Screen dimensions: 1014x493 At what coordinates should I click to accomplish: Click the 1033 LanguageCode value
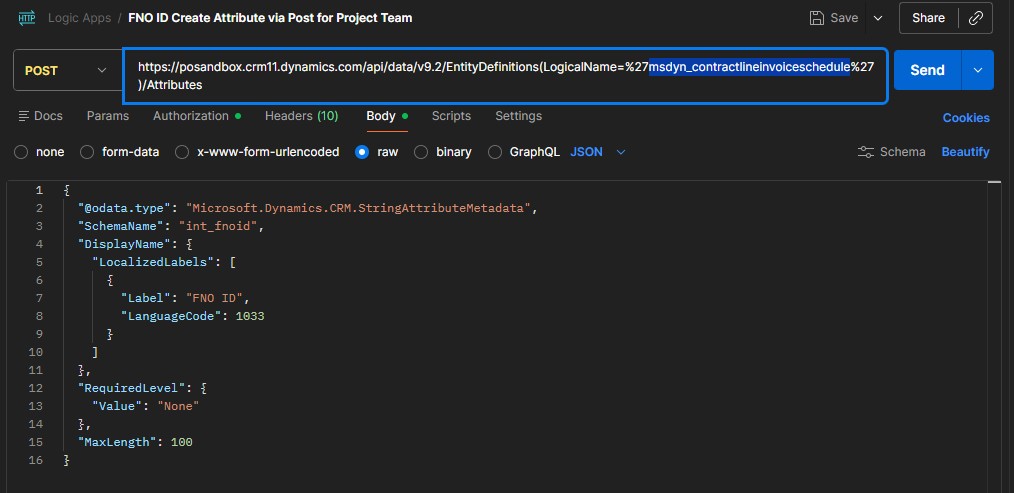pos(250,316)
